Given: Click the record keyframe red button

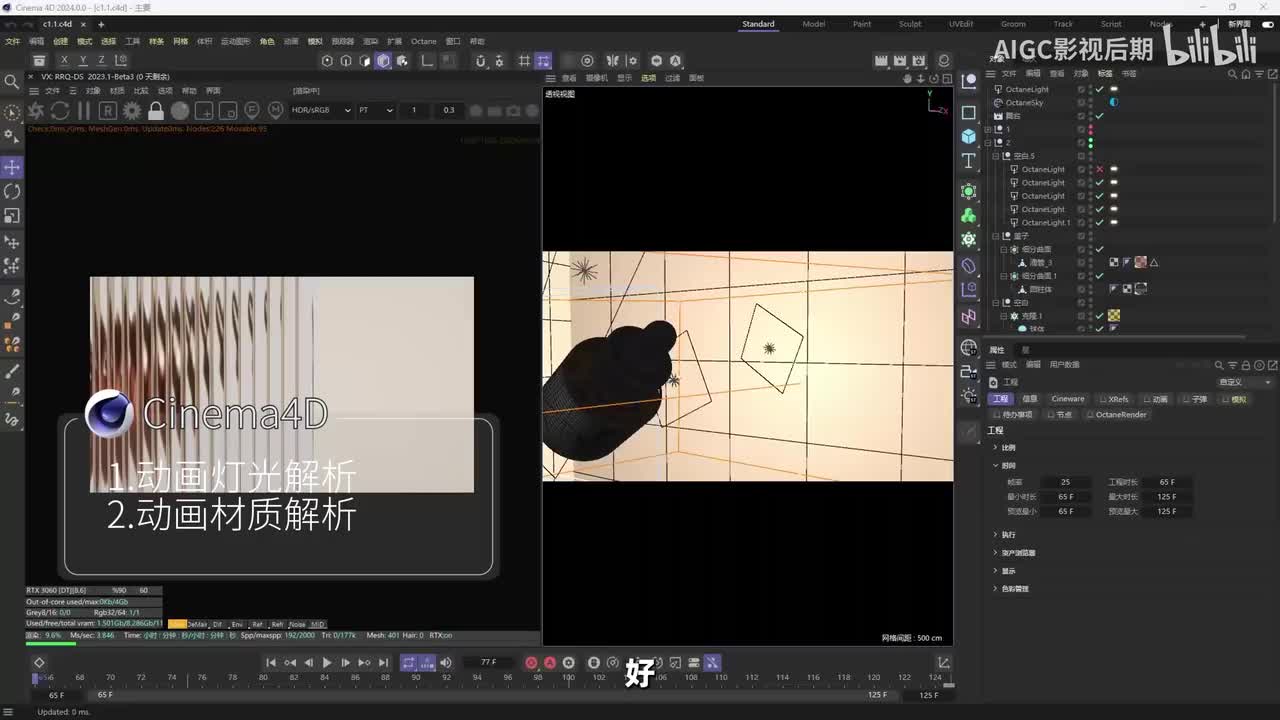Looking at the screenshot, I should [x=531, y=663].
